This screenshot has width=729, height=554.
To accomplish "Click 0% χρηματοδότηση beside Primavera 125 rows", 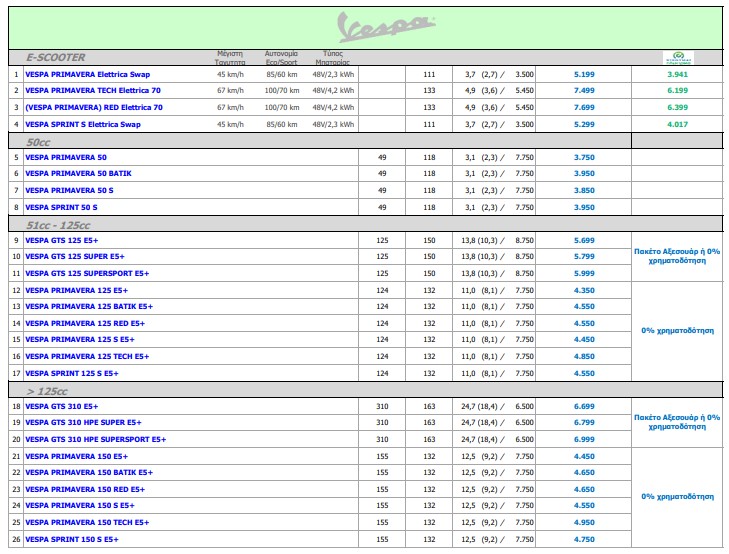I will pyautogui.click(x=677, y=331).
